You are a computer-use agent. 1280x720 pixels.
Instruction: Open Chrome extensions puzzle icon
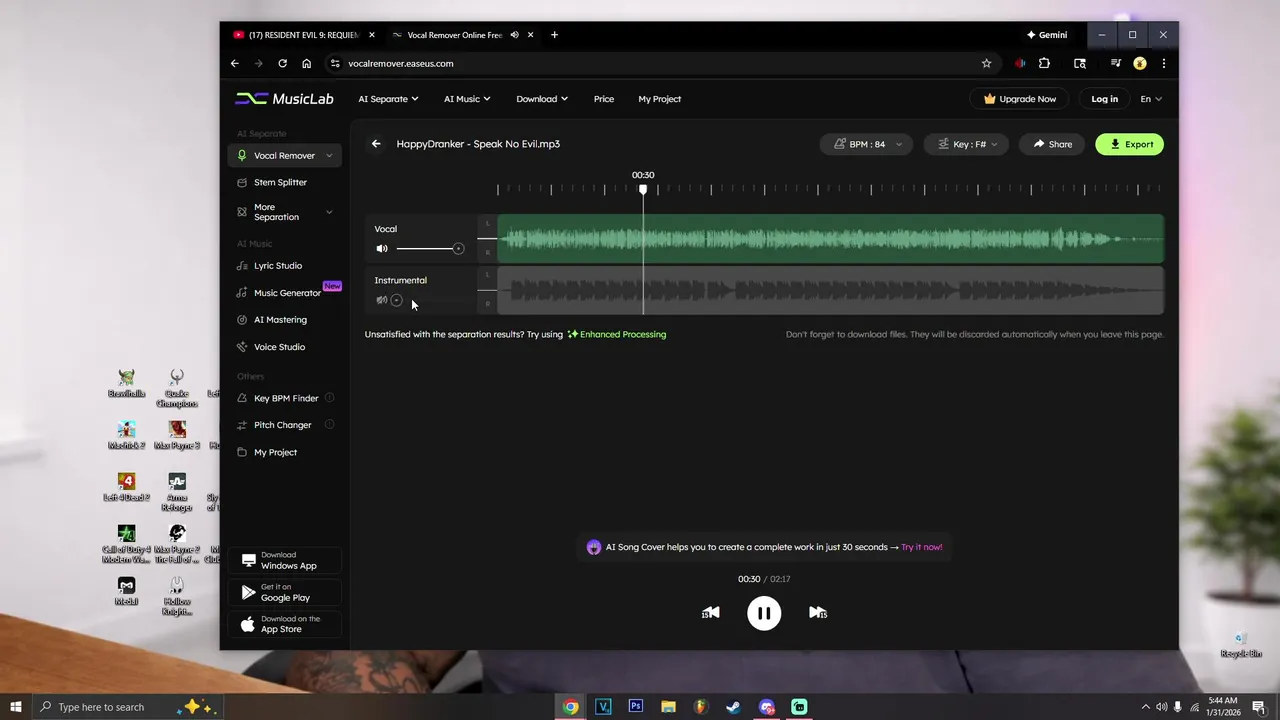point(1044,63)
